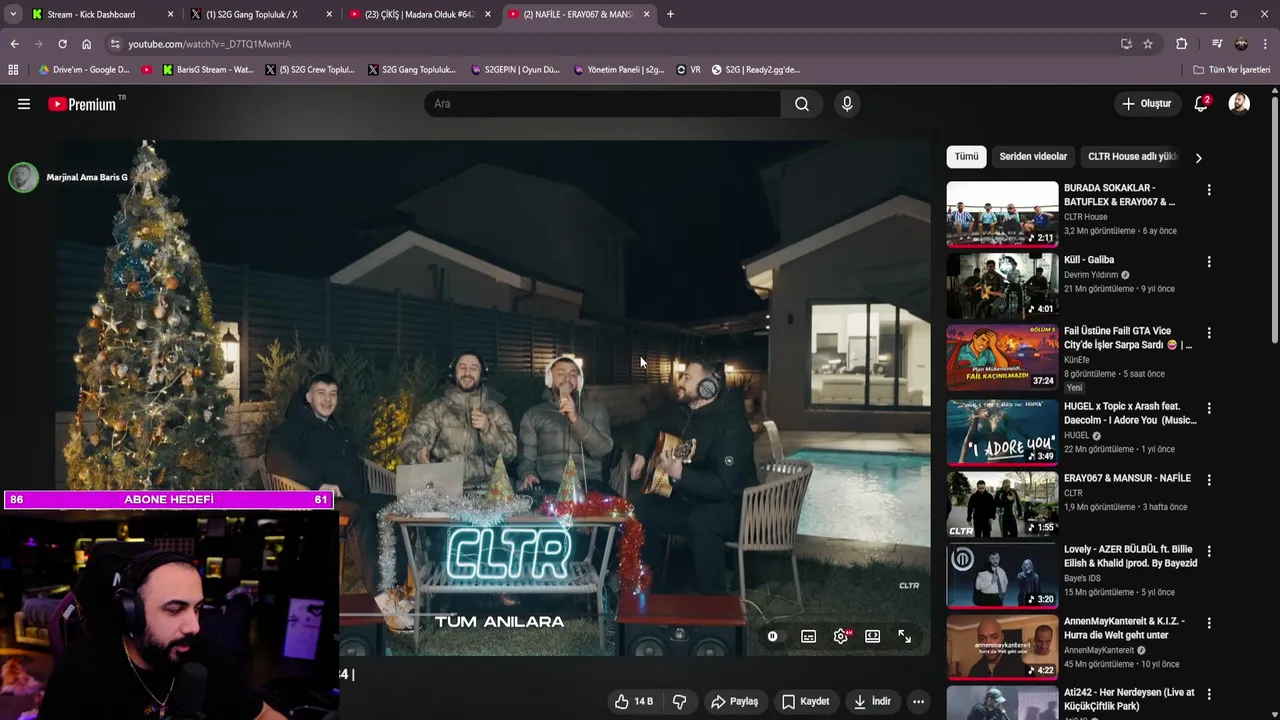The width and height of the screenshot is (1280, 720).
Task: Open options for Fail Üstüne Fail video
Action: pos(1209,333)
